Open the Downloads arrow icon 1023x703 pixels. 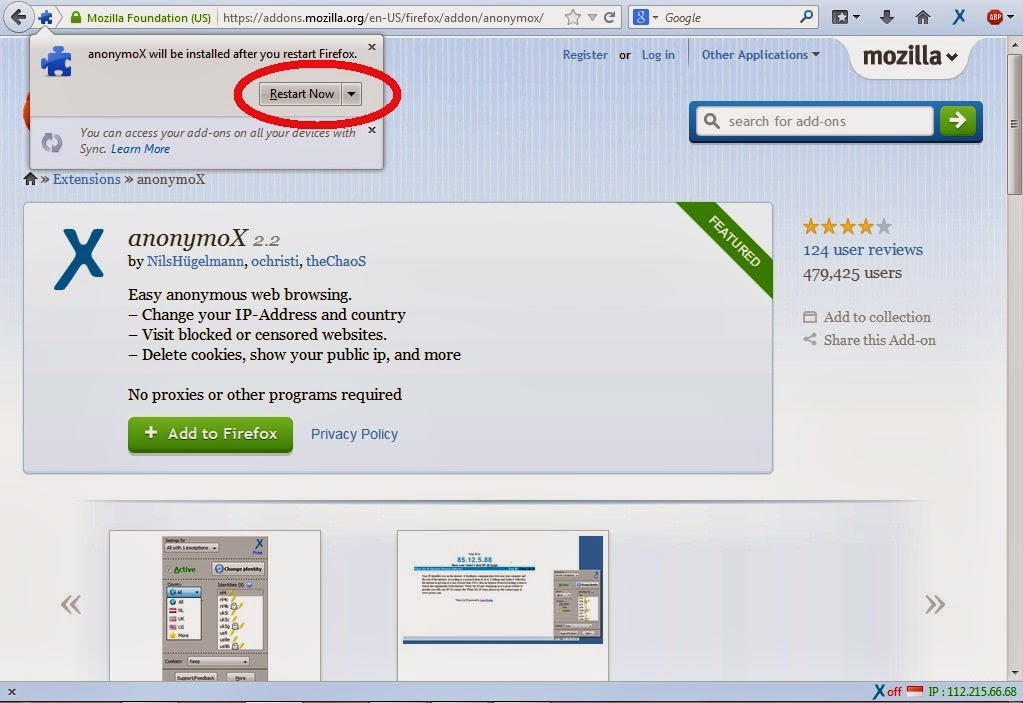(x=887, y=18)
